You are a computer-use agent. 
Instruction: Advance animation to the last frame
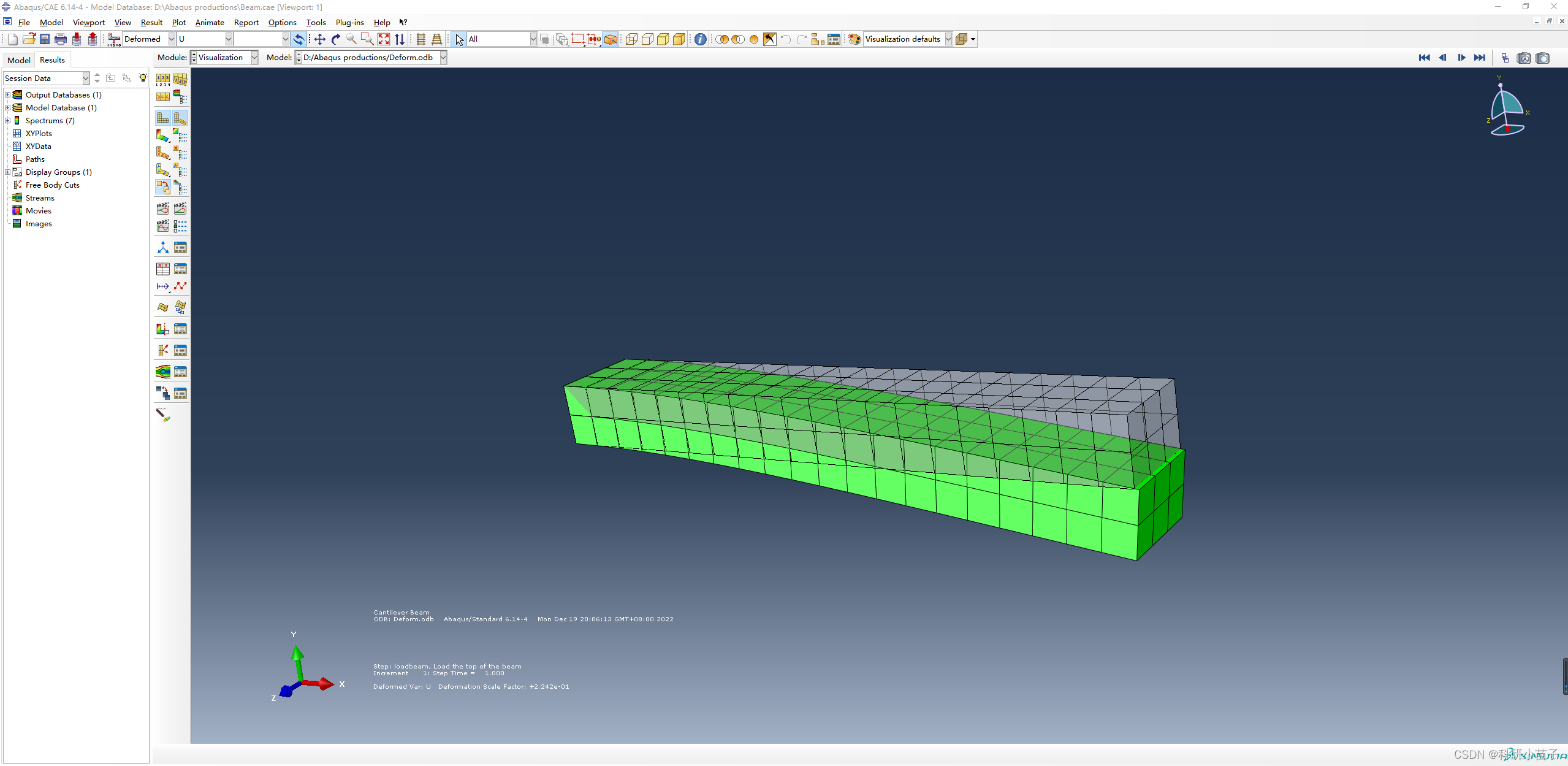(1480, 58)
